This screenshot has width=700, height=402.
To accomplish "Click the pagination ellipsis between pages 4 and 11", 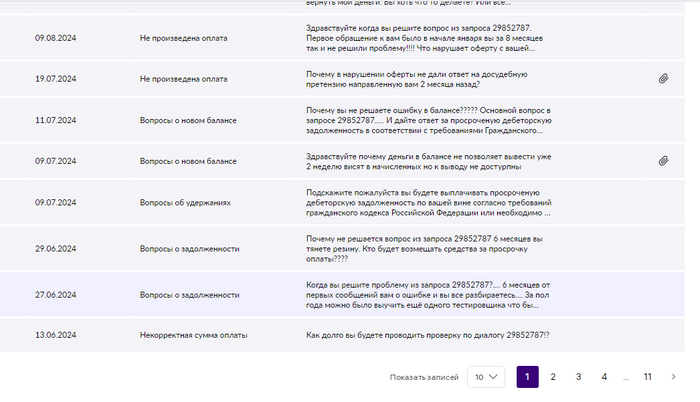I will pyautogui.click(x=626, y=377).
